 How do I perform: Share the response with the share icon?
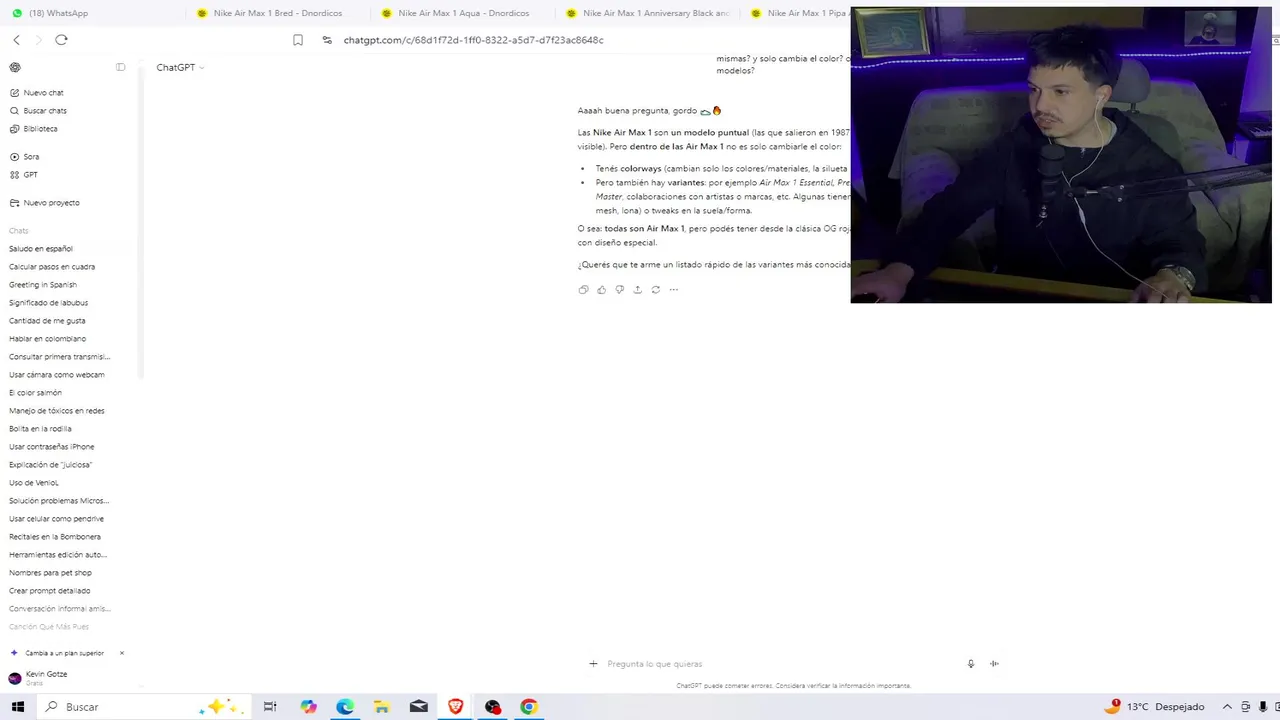point(637,290)
